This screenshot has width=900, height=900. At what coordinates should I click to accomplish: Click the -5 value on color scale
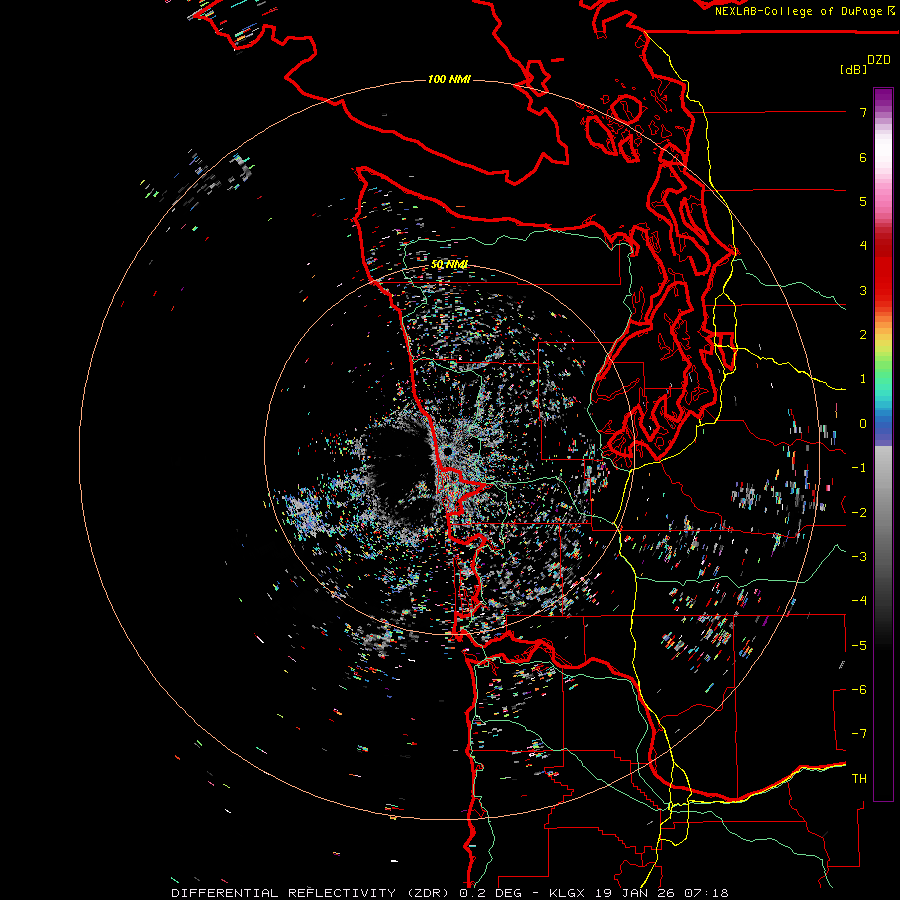click(x=859, y=645)
